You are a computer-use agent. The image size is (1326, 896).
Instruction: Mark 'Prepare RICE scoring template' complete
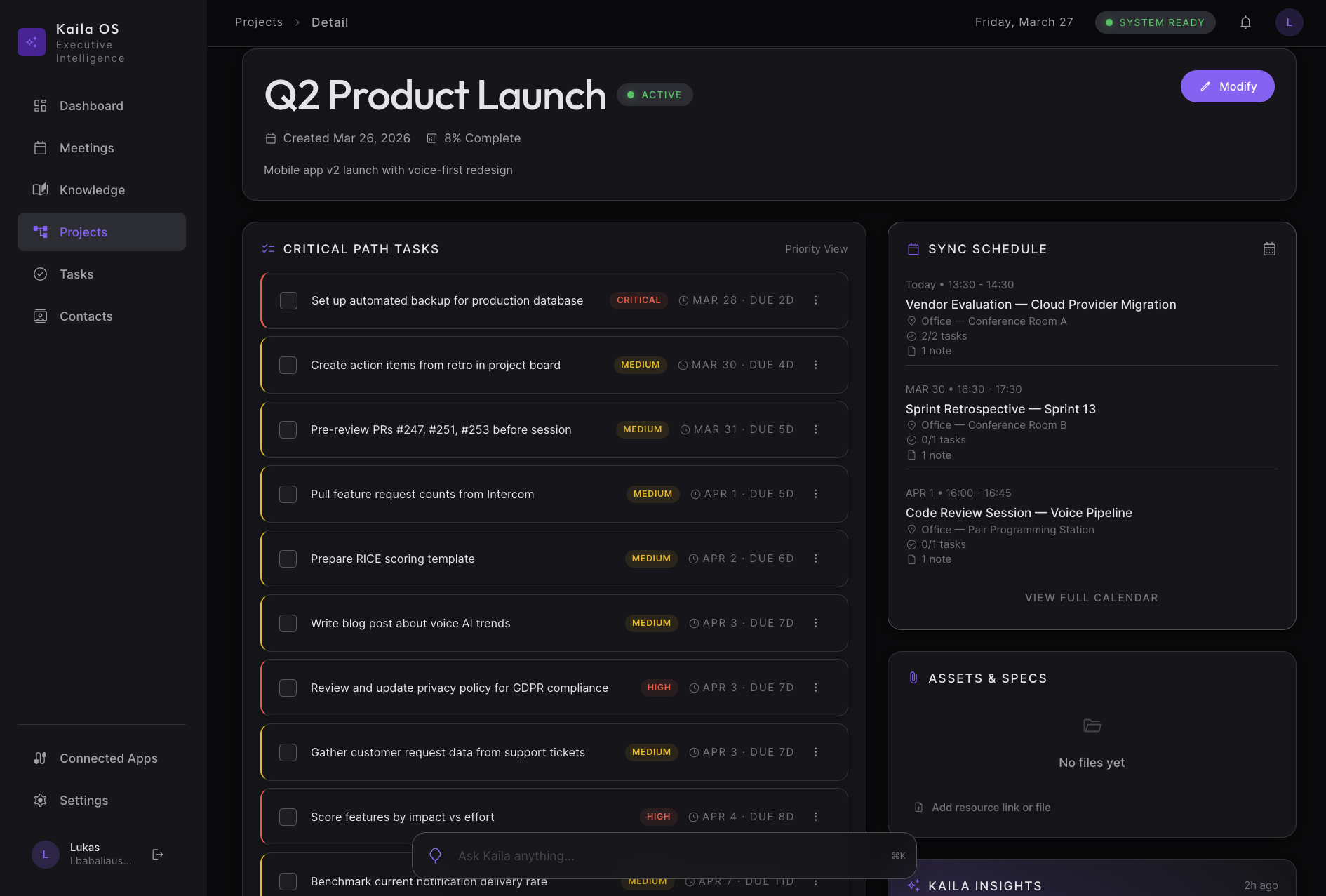(x=288, y=559)
